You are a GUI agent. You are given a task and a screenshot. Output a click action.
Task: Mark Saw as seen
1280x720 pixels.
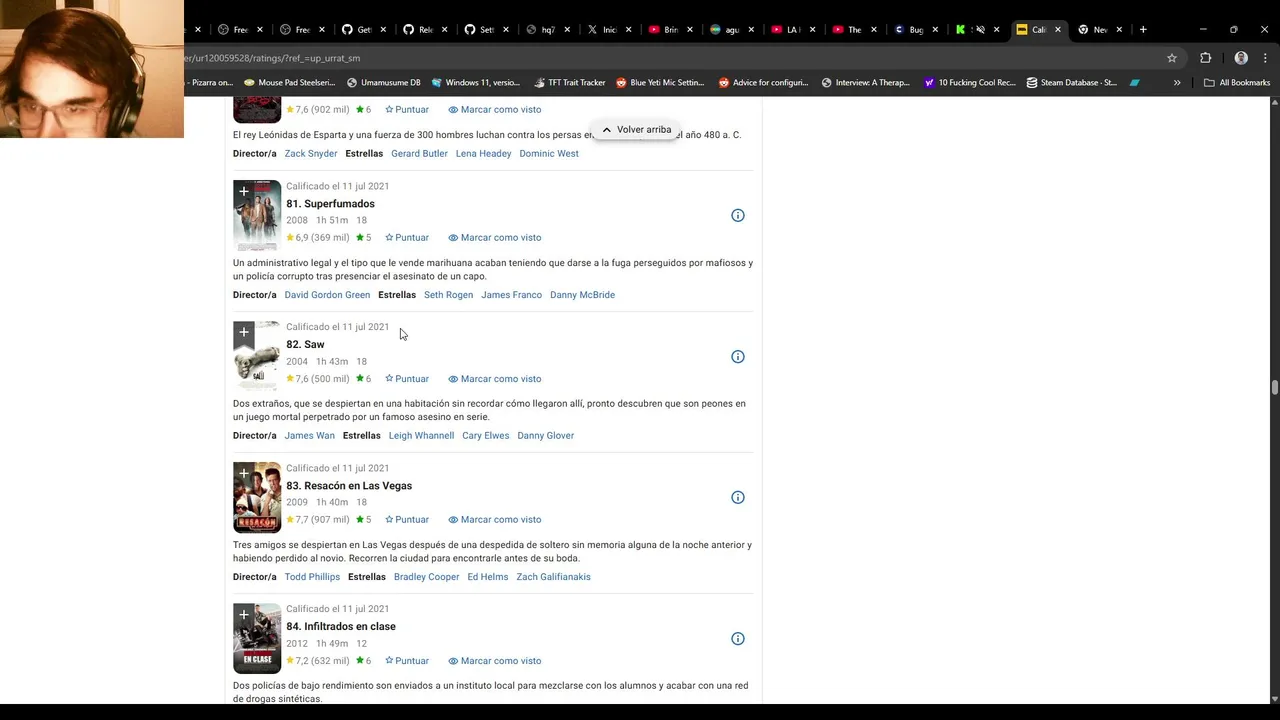click(x=495, y=379)
